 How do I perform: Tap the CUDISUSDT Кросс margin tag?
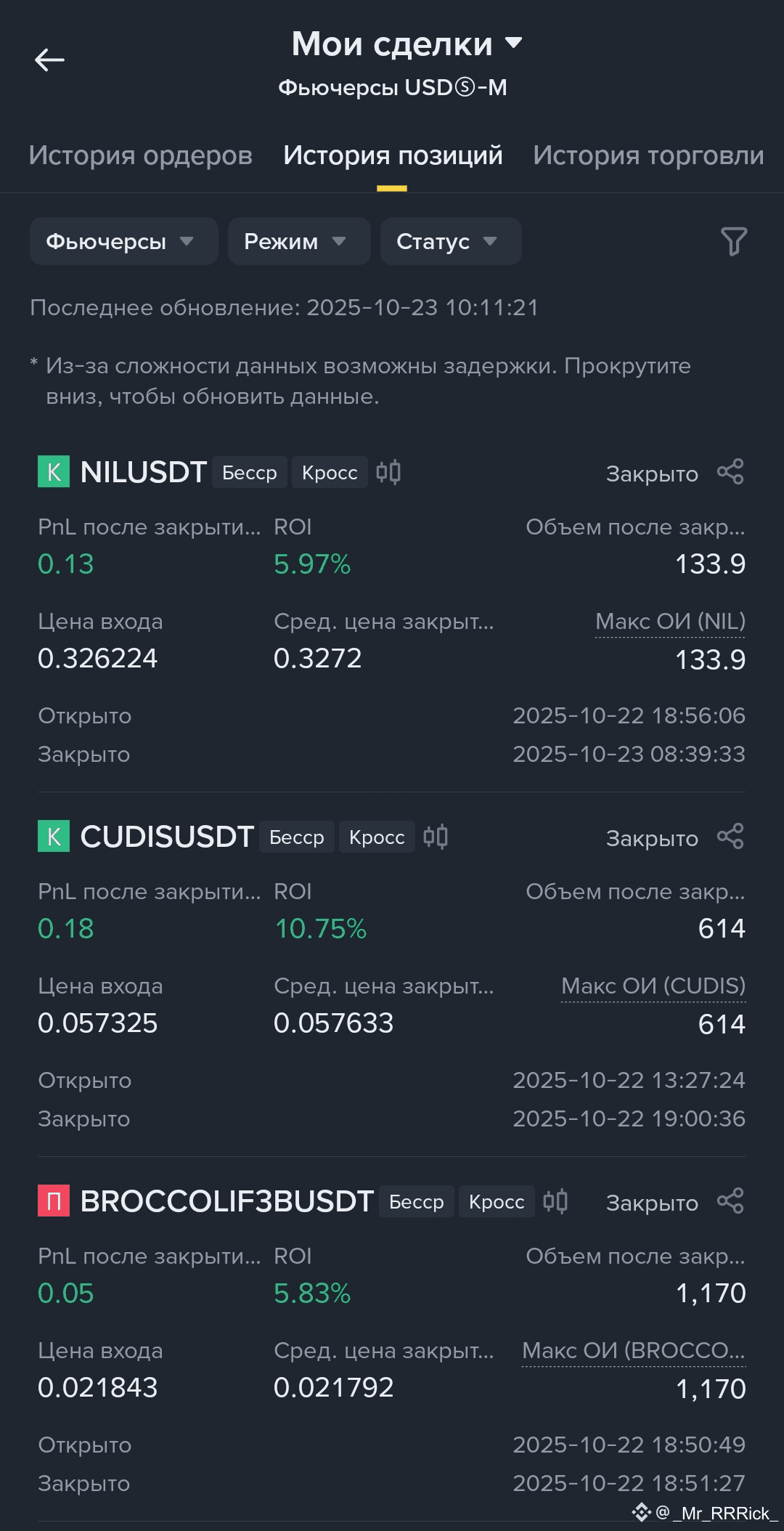click(x=377, y=837)
